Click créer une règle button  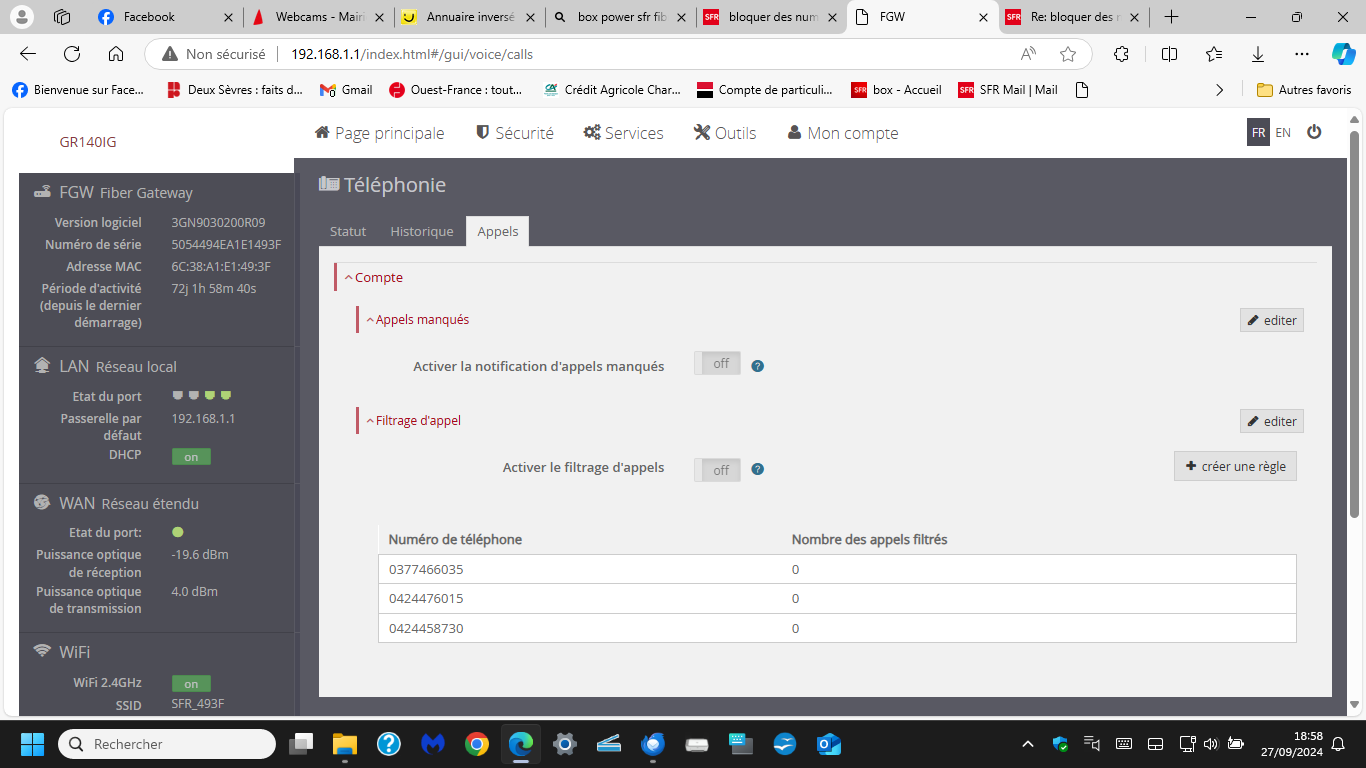pyautogui.click(x=1235, y=466)
